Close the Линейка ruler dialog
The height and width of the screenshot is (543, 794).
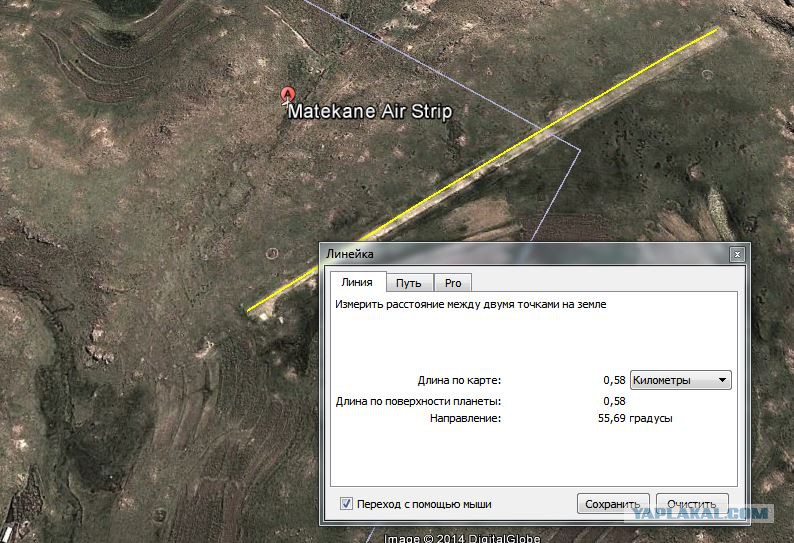[x=737, y=254]
